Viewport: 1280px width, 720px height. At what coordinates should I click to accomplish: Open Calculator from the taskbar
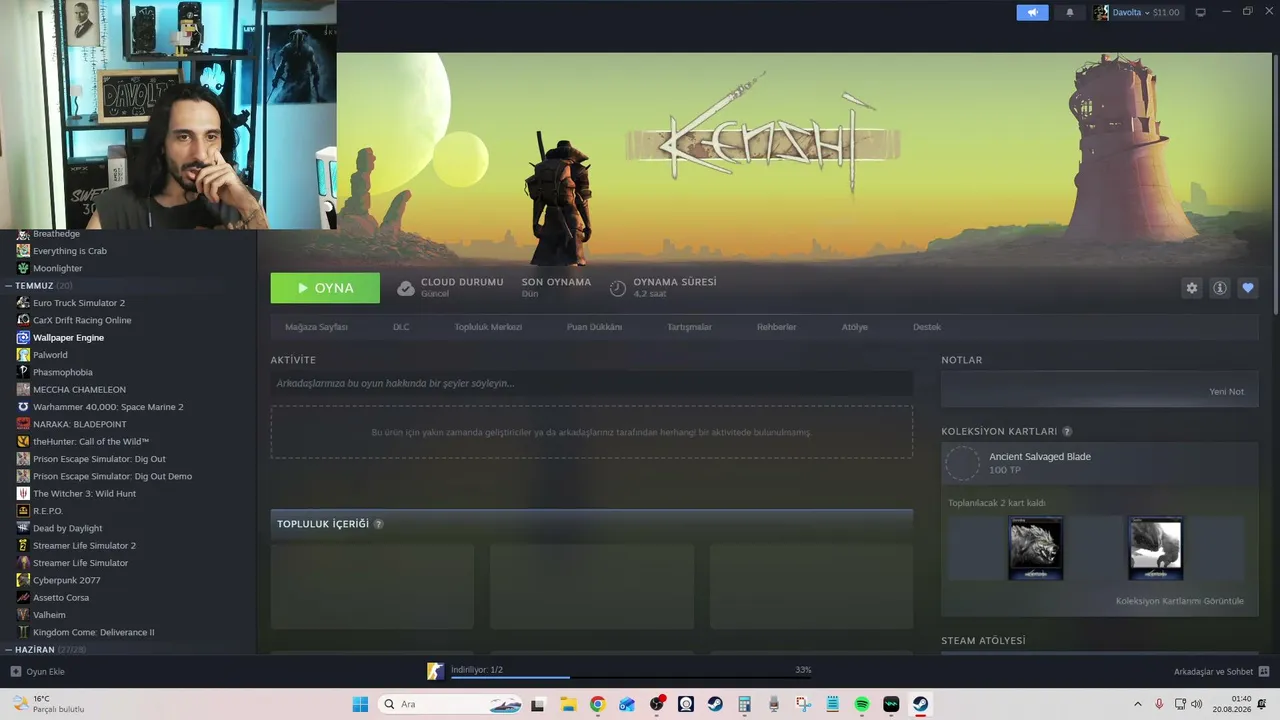click(x=744, y=704)
